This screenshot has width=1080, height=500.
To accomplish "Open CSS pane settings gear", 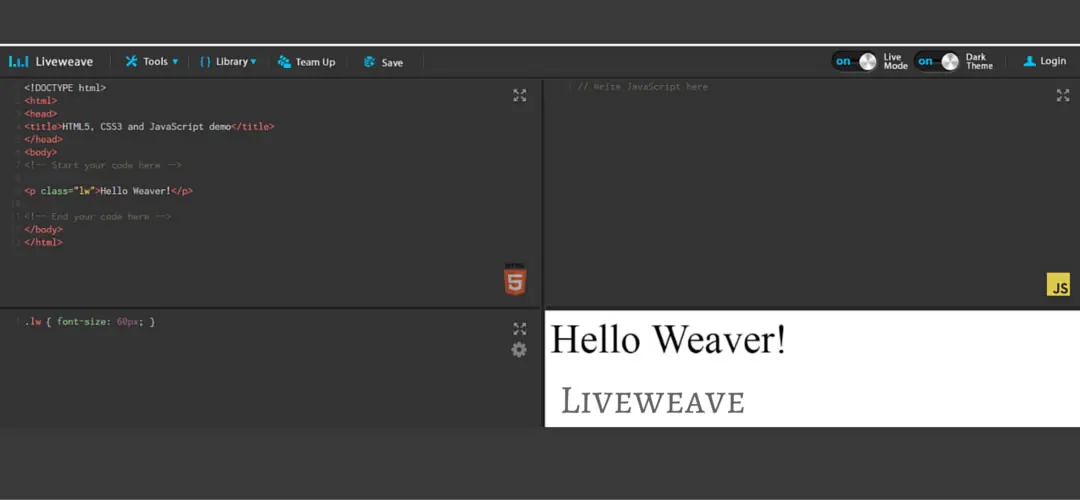I will pyautogui.click(x=519, y=350).
